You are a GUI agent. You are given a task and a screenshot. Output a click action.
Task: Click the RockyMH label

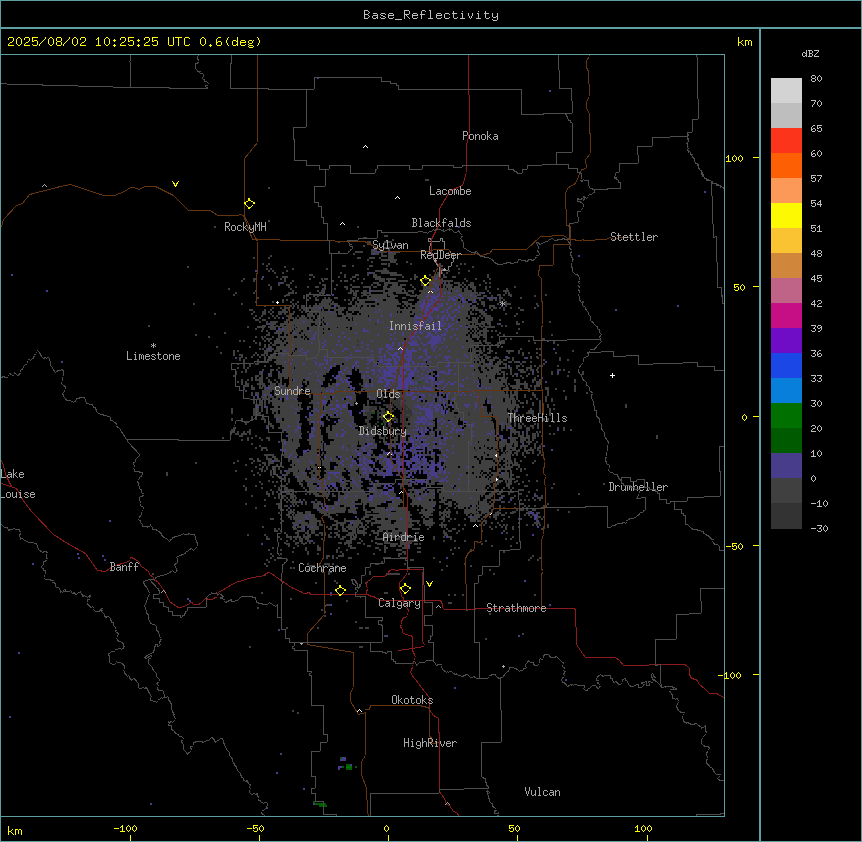[245, 227]
